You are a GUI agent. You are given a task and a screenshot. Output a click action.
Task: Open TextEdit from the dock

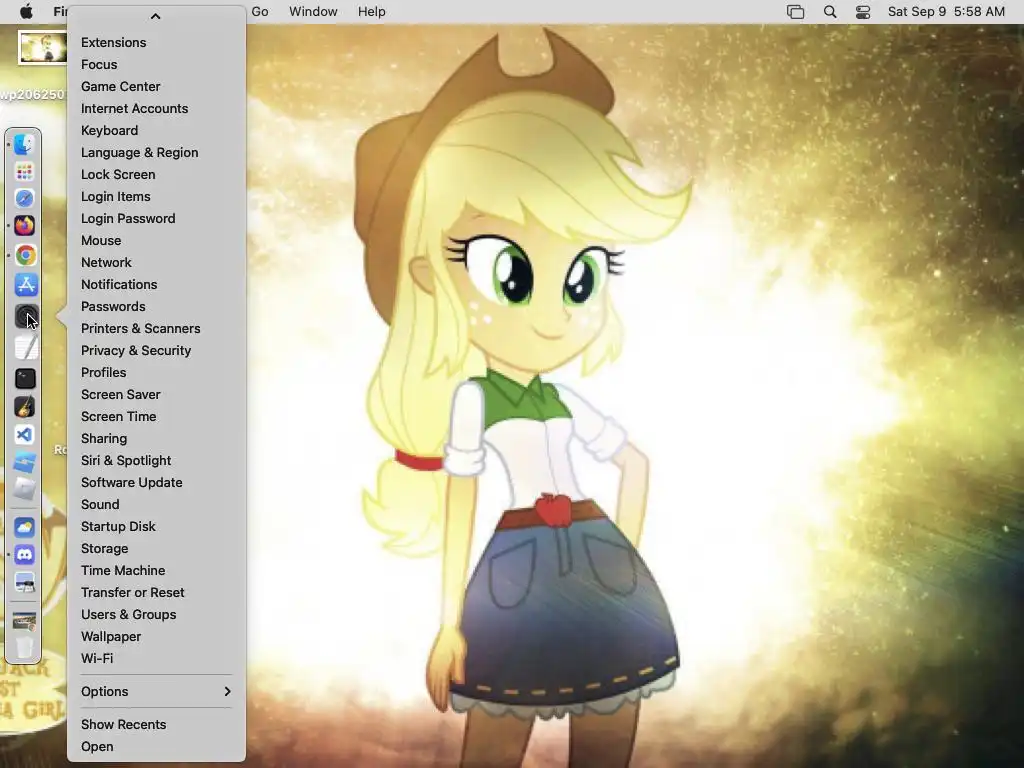point(26,347)
